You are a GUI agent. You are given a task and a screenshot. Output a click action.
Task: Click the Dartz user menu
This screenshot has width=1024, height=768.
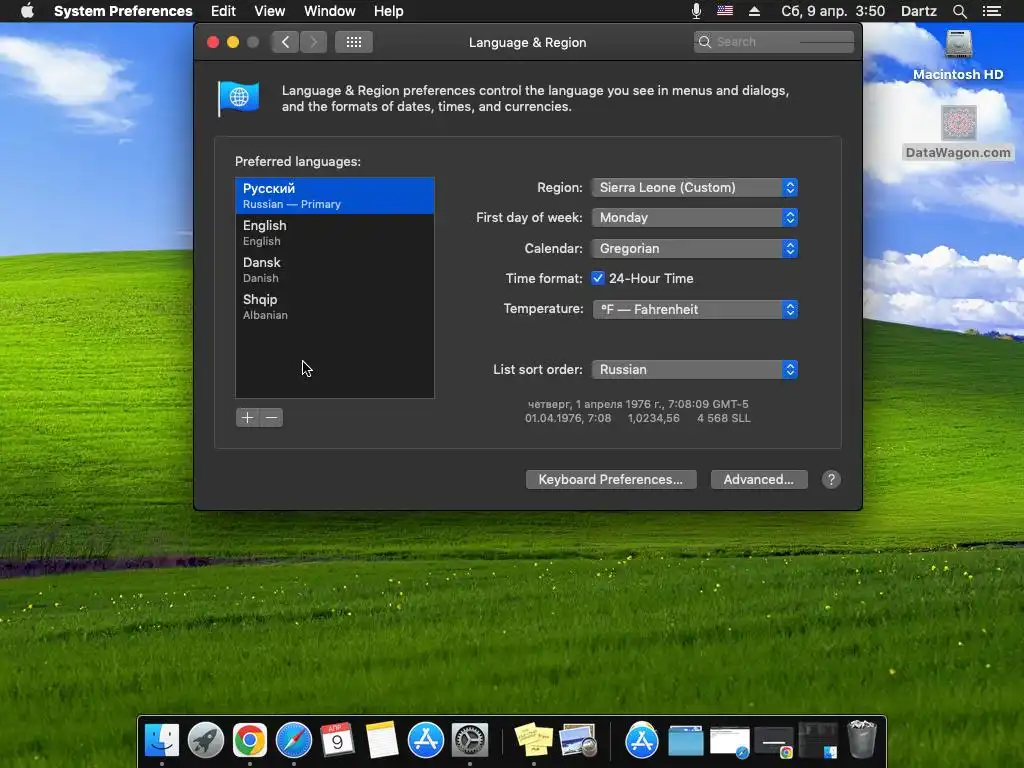coord(919,11)
